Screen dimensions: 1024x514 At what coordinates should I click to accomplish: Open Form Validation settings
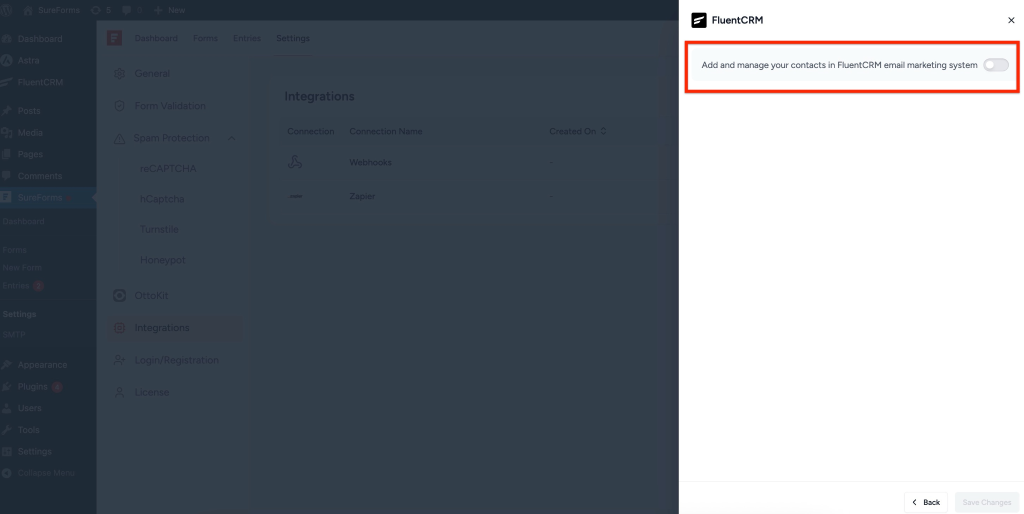170,106
